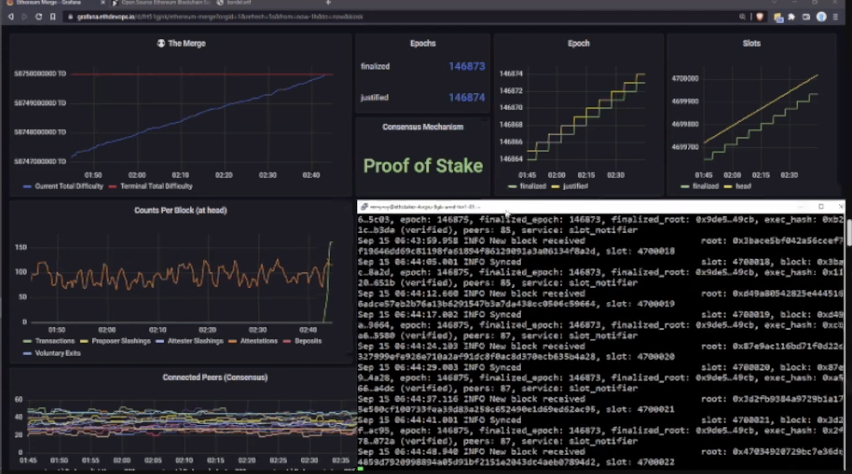Screen dimensions: 852x474
Task: Click yellow swatch beside head legend
Action: 728,186
